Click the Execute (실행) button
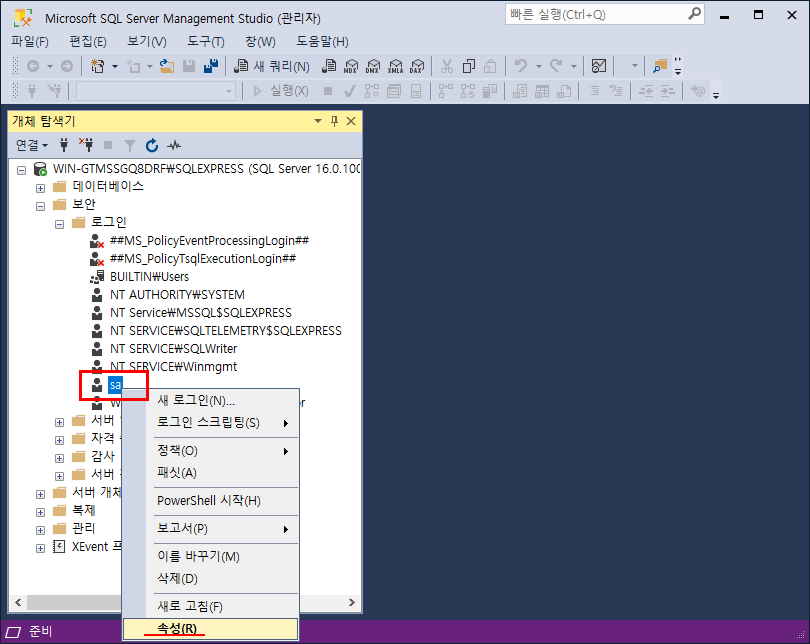 click(281, 91)
